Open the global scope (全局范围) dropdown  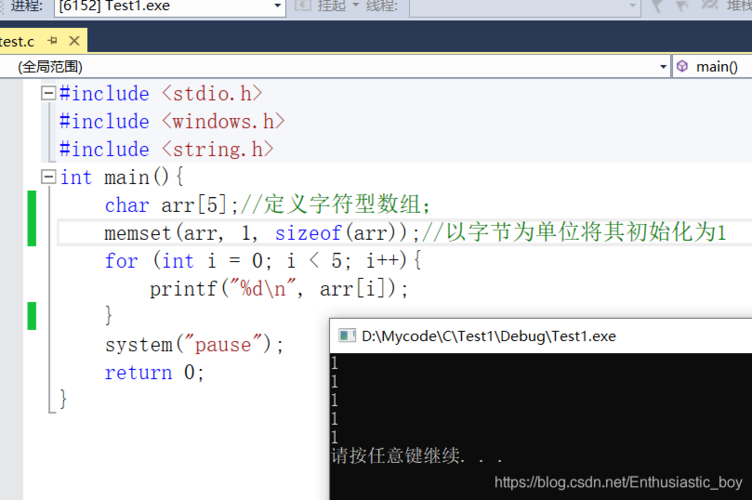coord(335,67)
